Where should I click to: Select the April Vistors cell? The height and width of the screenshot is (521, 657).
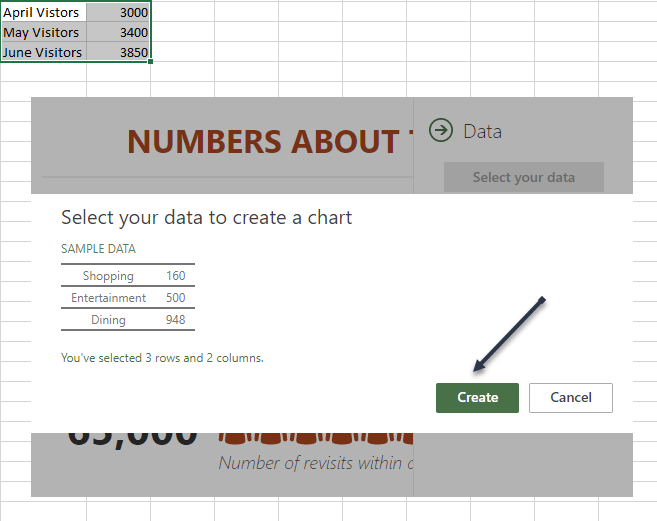tap(44, 12)
